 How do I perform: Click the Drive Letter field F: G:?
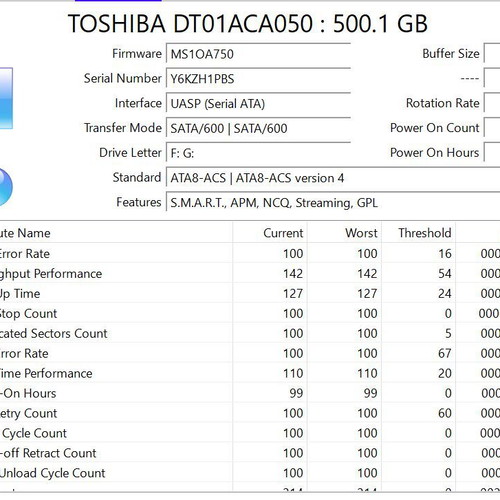(x=258, y=153)
